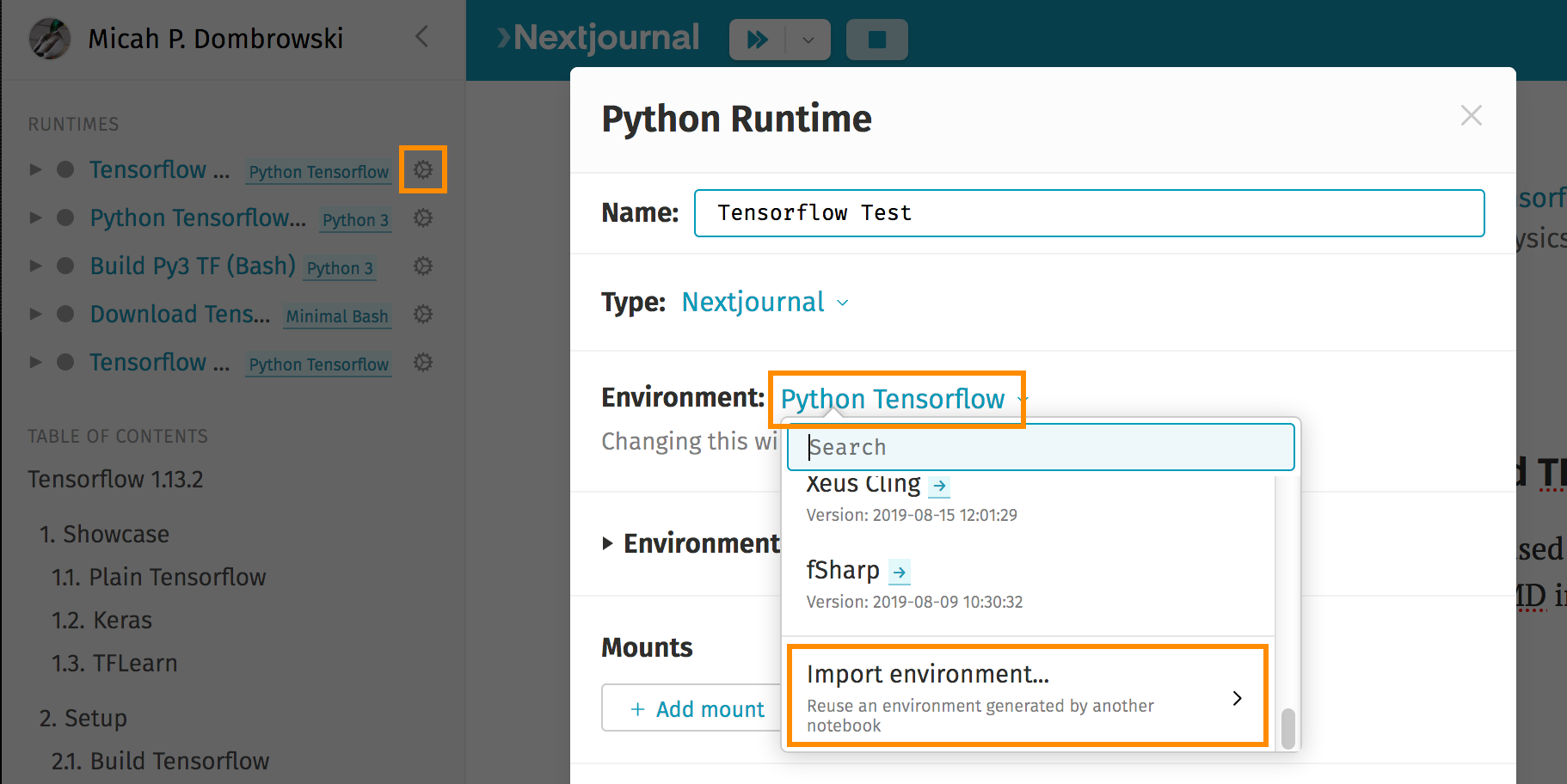Open Build Py3 TF (Bash) runtime link
The width and height of the screenshot is (1567, 784).
[x=193, y=266]
